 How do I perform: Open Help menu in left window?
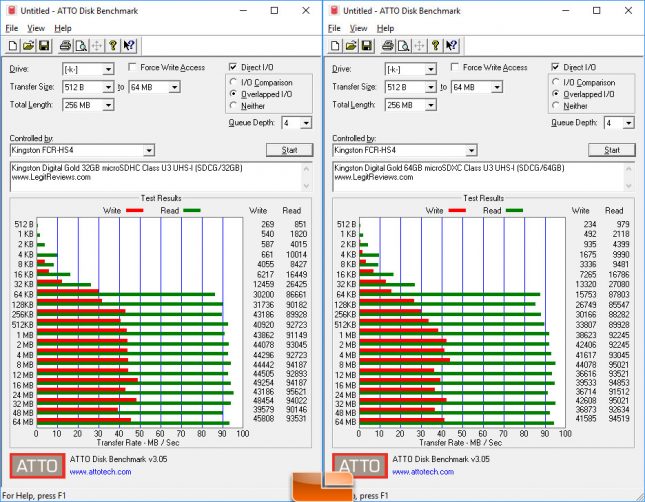pyautogui.click(x=63, y=28)
